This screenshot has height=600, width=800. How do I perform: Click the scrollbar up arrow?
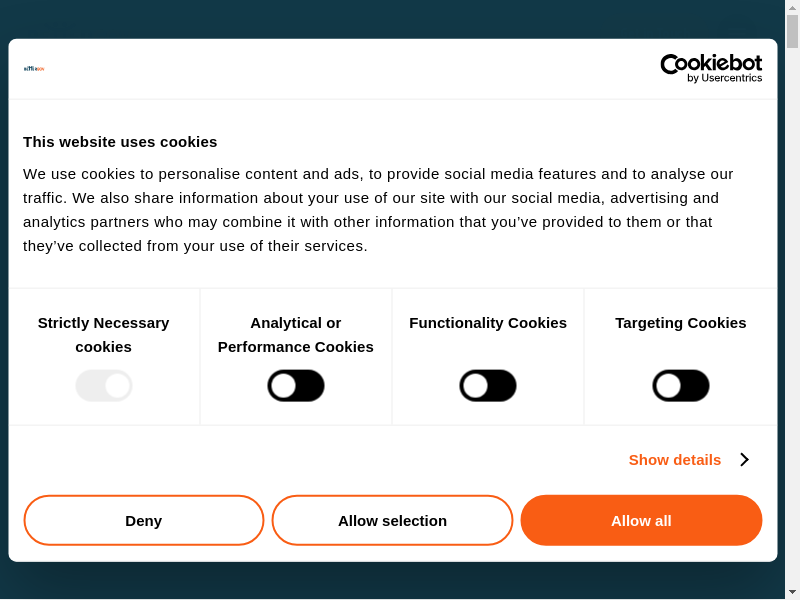tap(792, 7)
